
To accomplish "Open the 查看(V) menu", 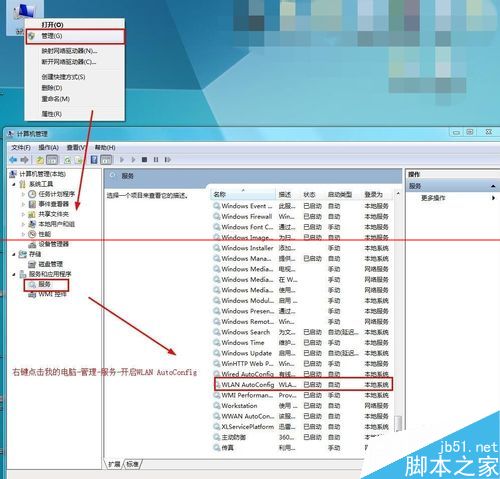I will (x=76, y=147).
